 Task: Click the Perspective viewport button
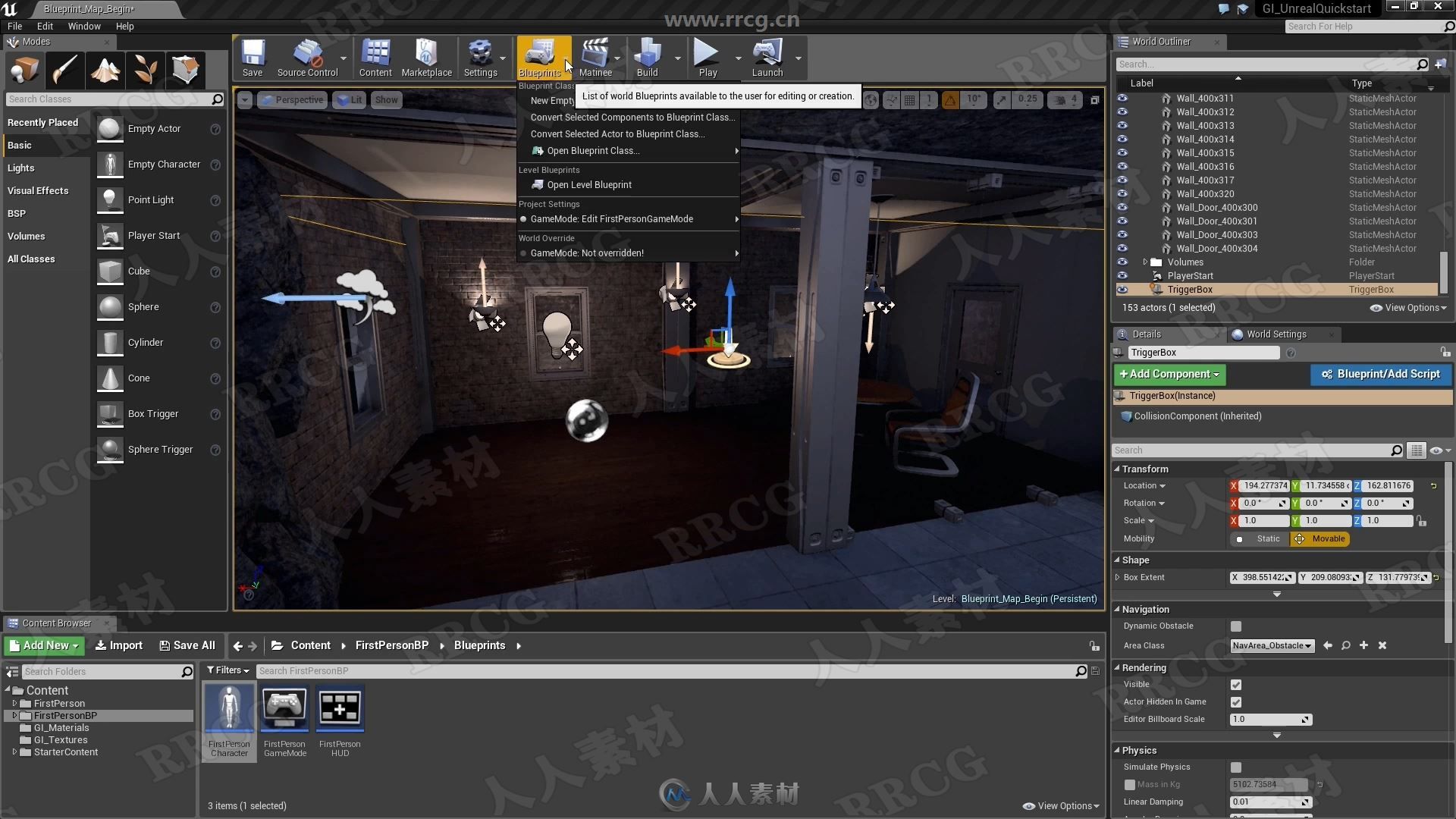point(292,100)
